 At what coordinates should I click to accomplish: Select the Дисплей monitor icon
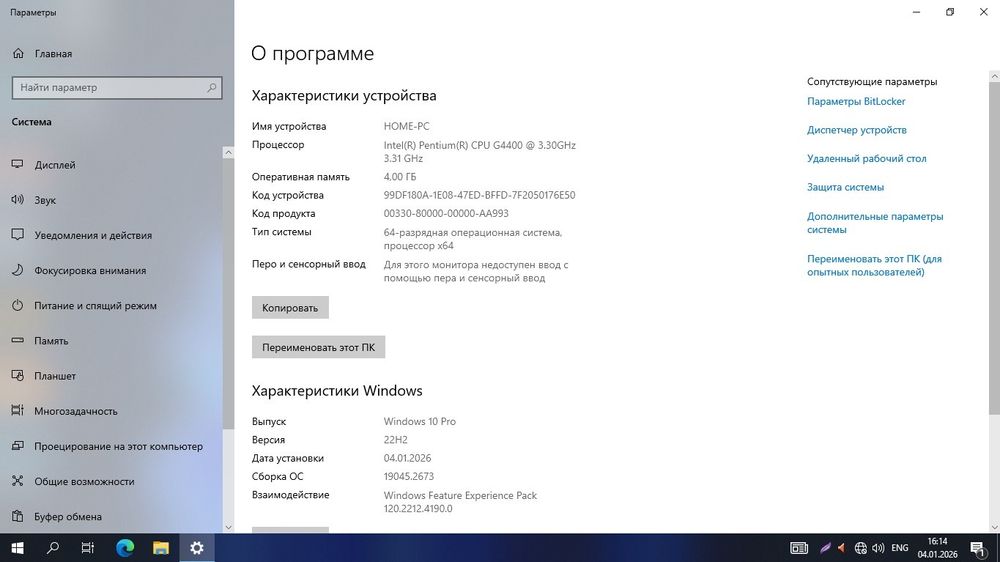tap(18, 165)
